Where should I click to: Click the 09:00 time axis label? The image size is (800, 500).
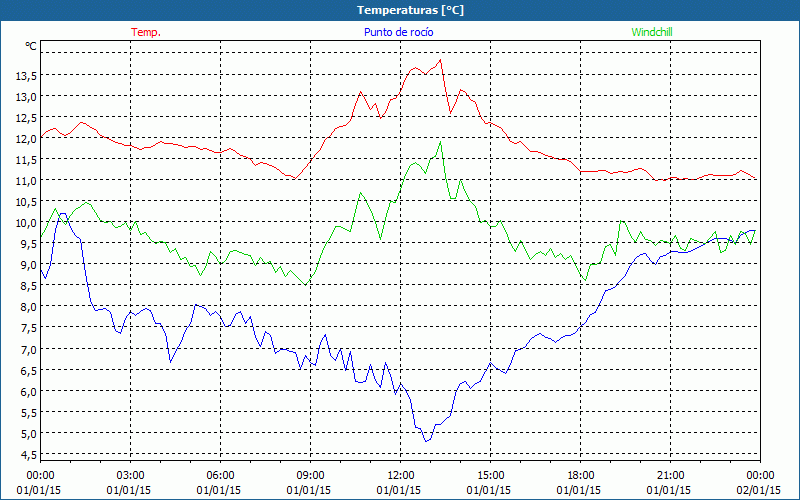pyautogui.click(x=310, y=476)
